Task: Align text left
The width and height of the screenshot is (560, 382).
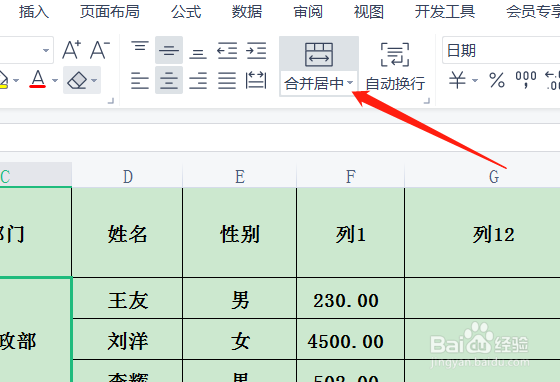Action: [140, 80]
